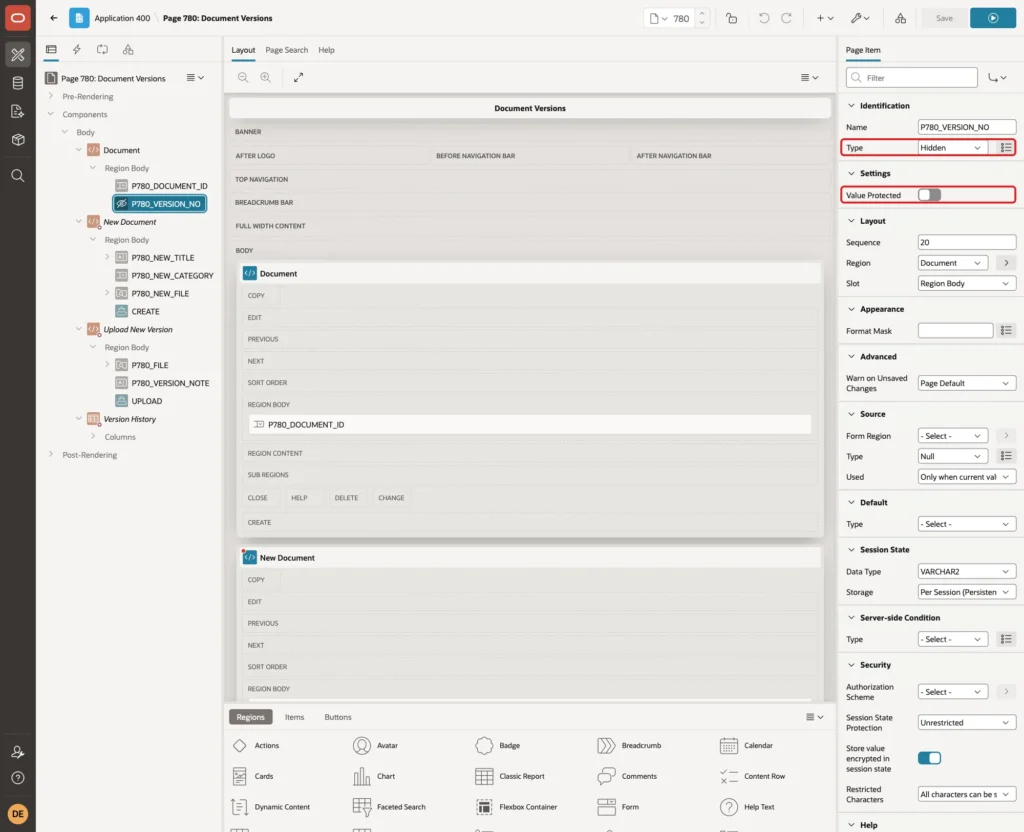Click the Classic Report region in gallery
The height and width of the screenshot is (832, 1024).
coord(510,776)
